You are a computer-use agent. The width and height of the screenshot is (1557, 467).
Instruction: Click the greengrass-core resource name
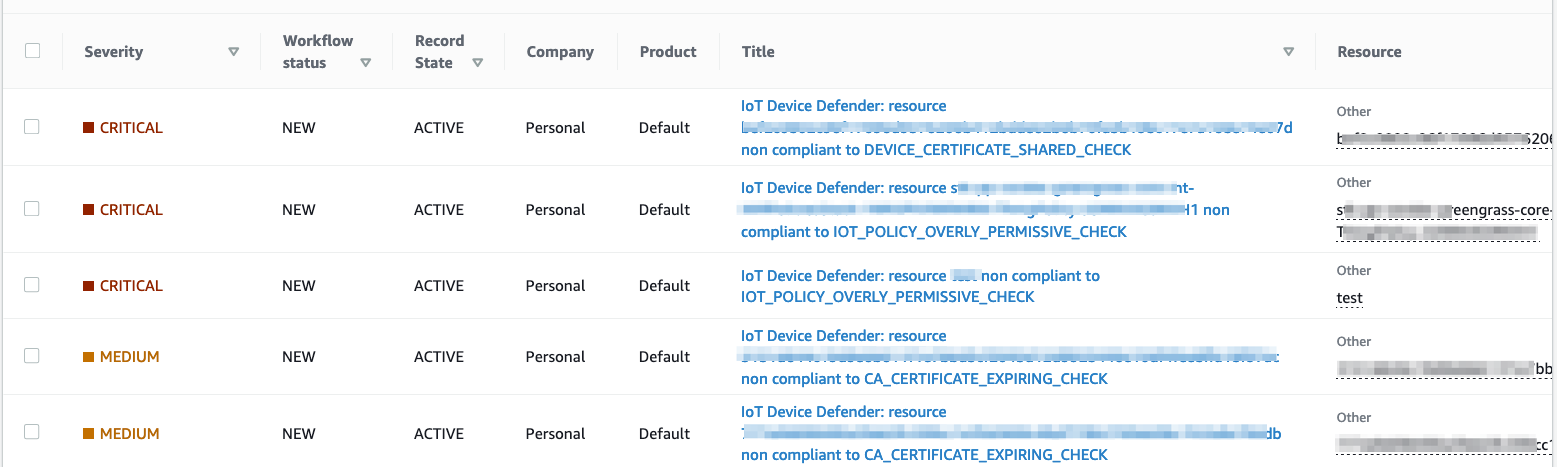[1446, 221]
